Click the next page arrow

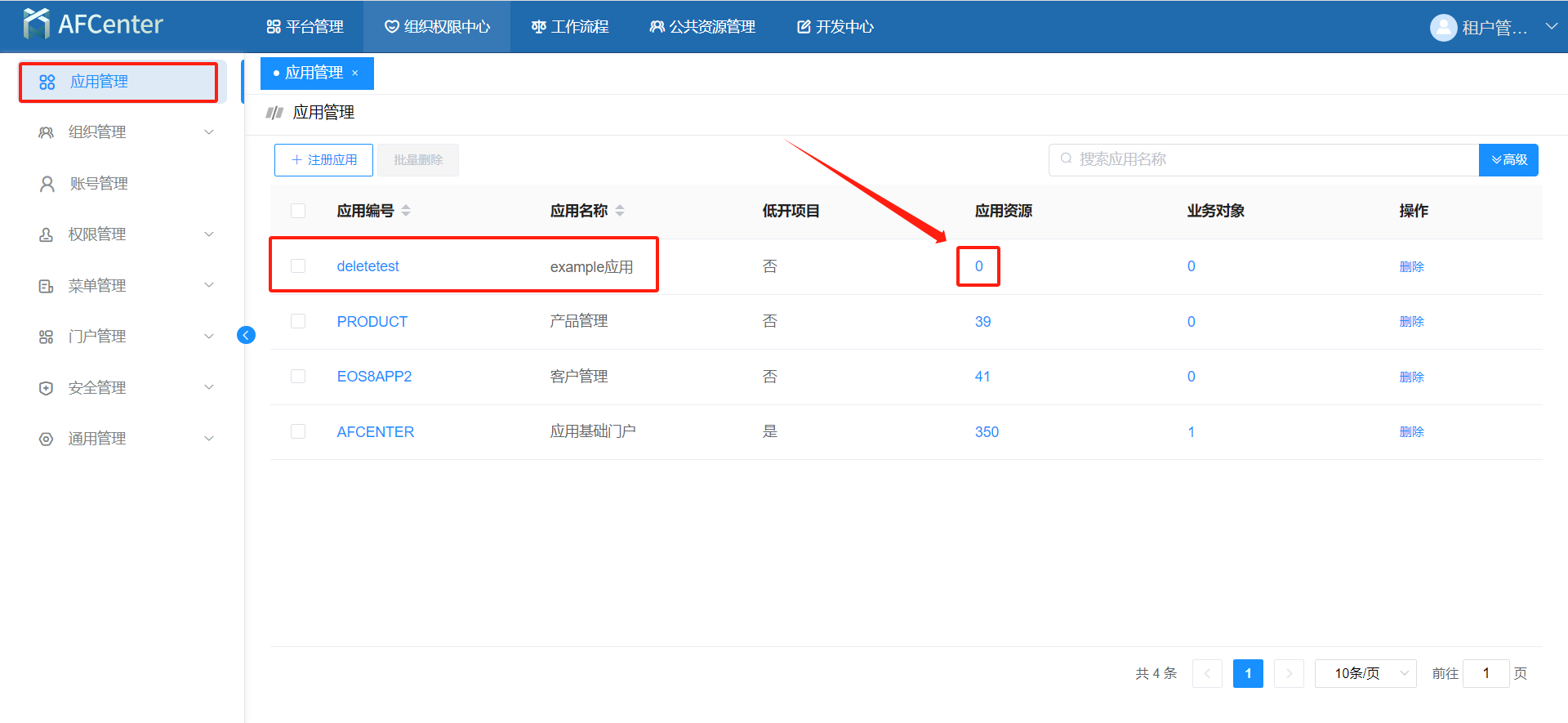1289,673
